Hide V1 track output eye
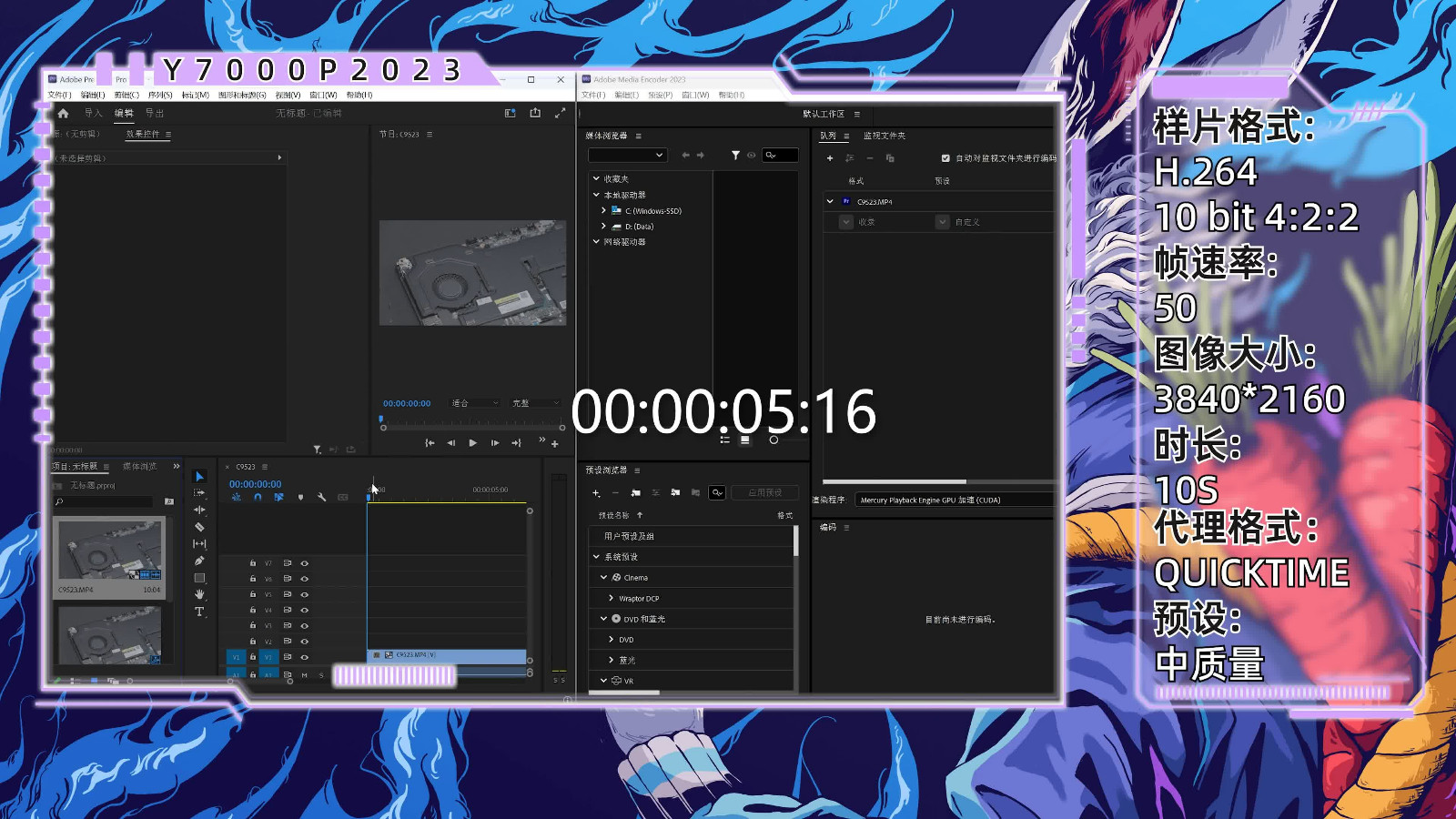 coord(305,657)
